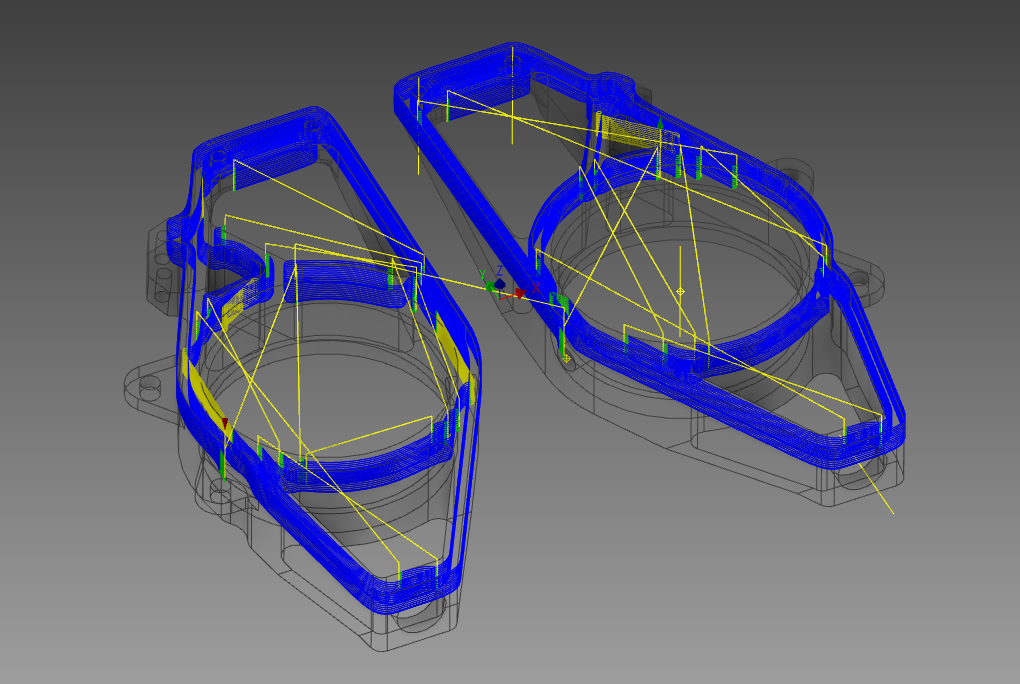Click the yellow diamond marker below the origin
Viewport: 1020px width, 684px height.
567,357
